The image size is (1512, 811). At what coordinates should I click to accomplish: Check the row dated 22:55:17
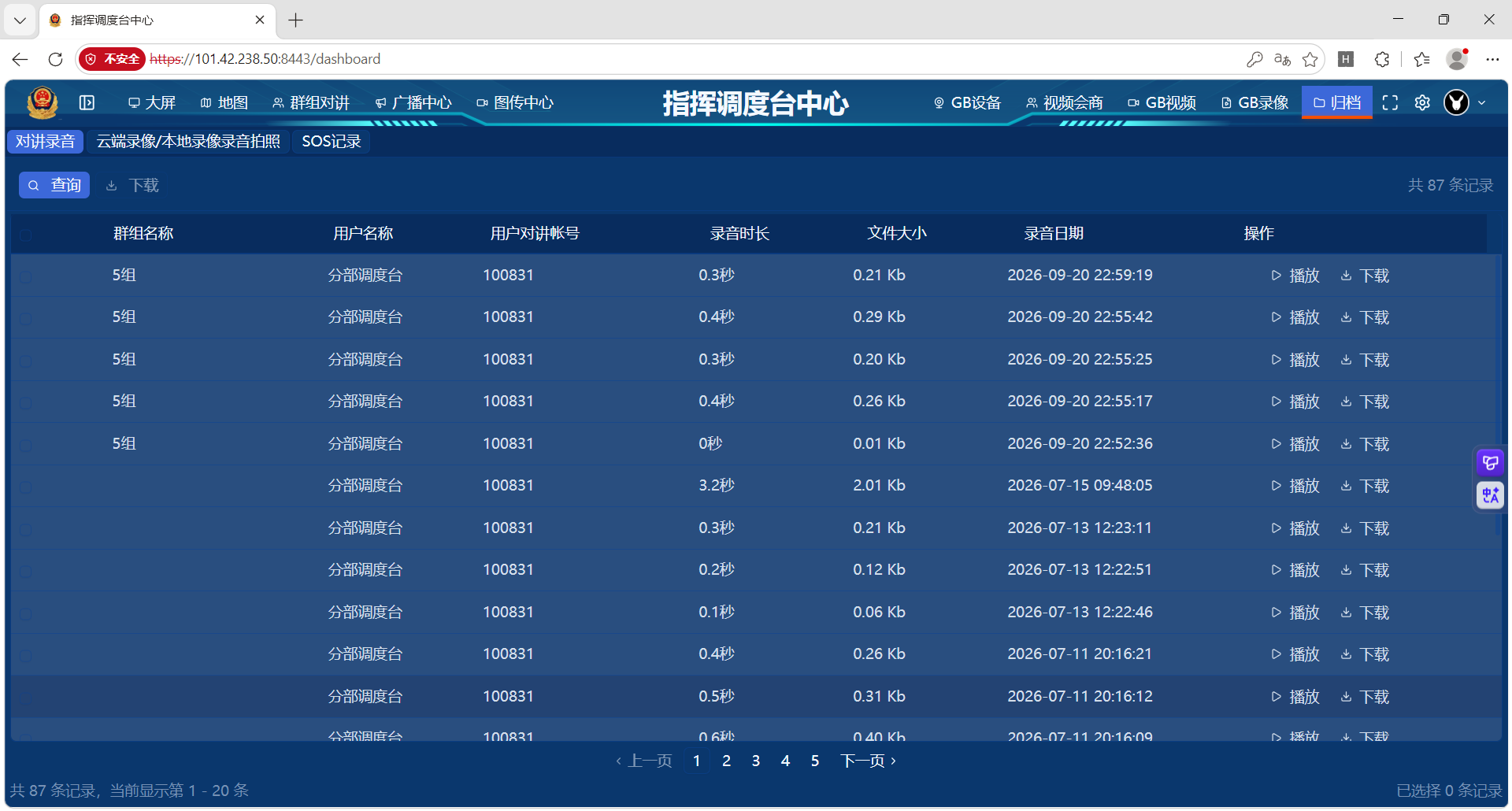pos(25,402)
